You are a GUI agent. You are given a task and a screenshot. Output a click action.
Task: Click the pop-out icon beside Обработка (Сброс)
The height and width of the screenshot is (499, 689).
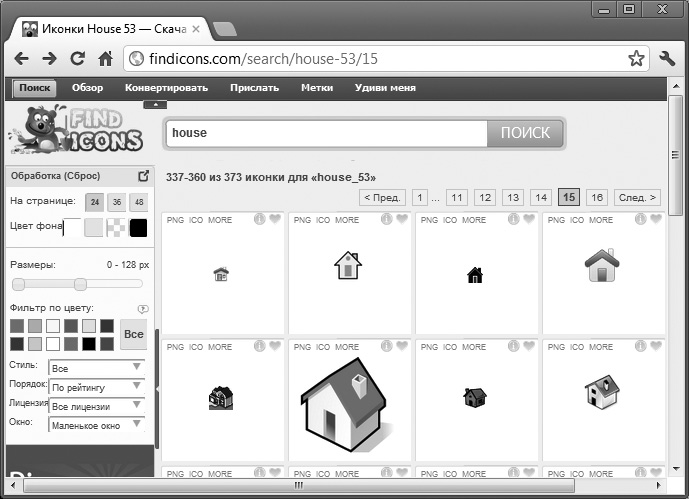click(143, 176)
